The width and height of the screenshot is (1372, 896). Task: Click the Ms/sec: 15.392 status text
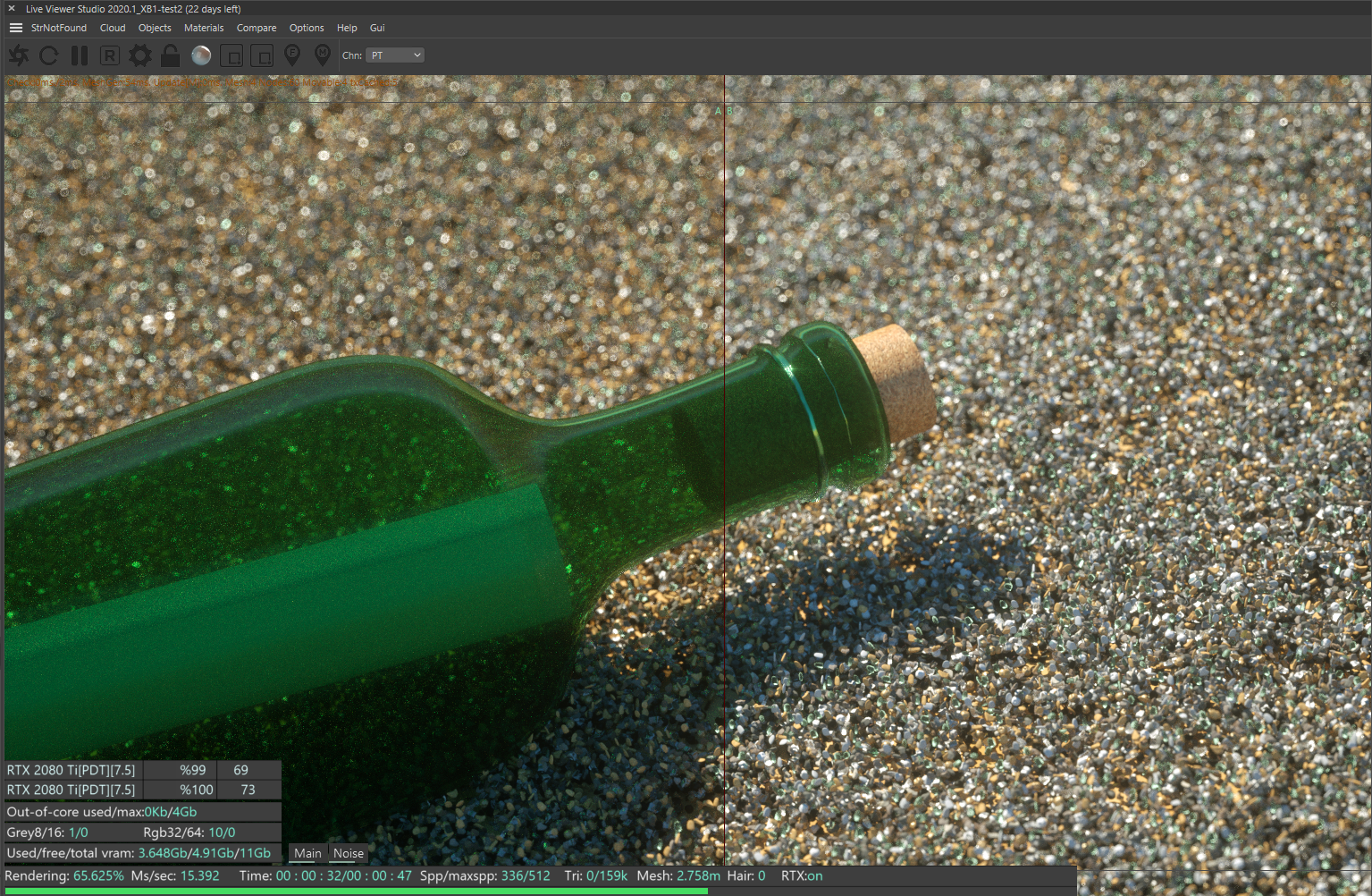175,876
